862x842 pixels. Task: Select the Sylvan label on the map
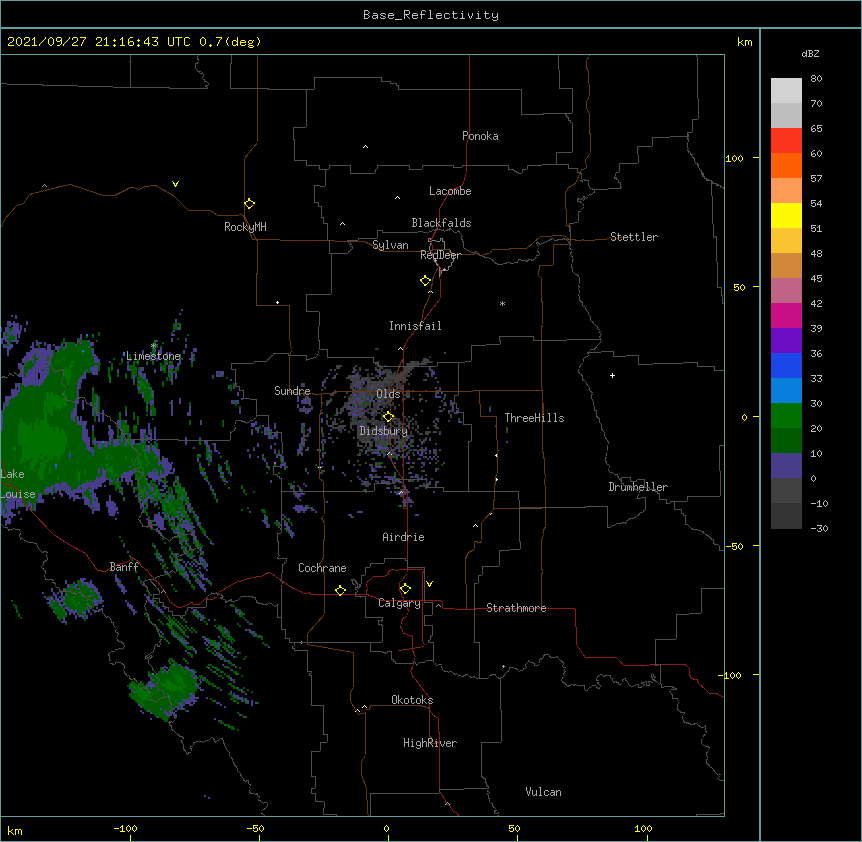tap(390, 245)
